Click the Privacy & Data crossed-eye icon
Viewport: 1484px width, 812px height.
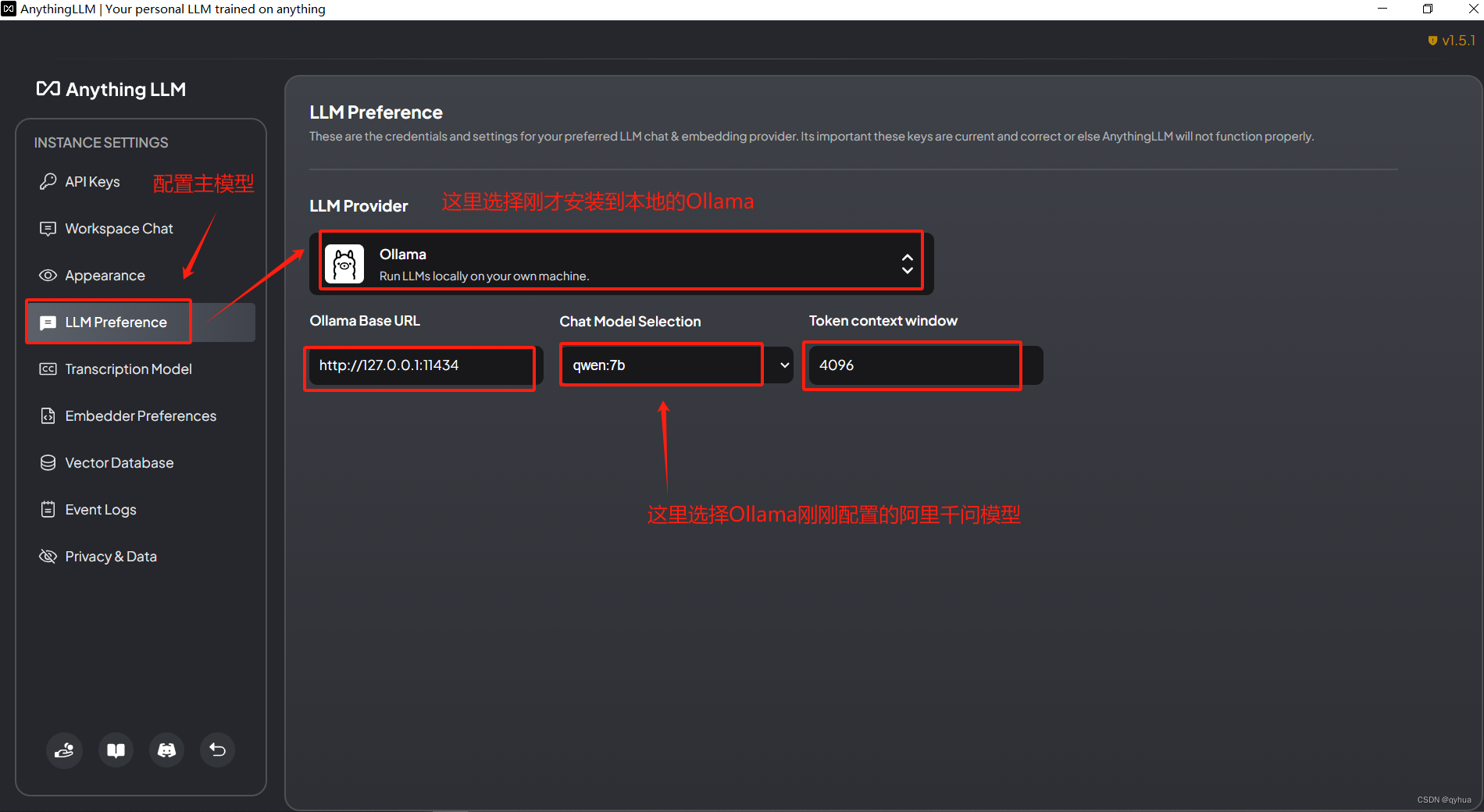pos(48,556)
